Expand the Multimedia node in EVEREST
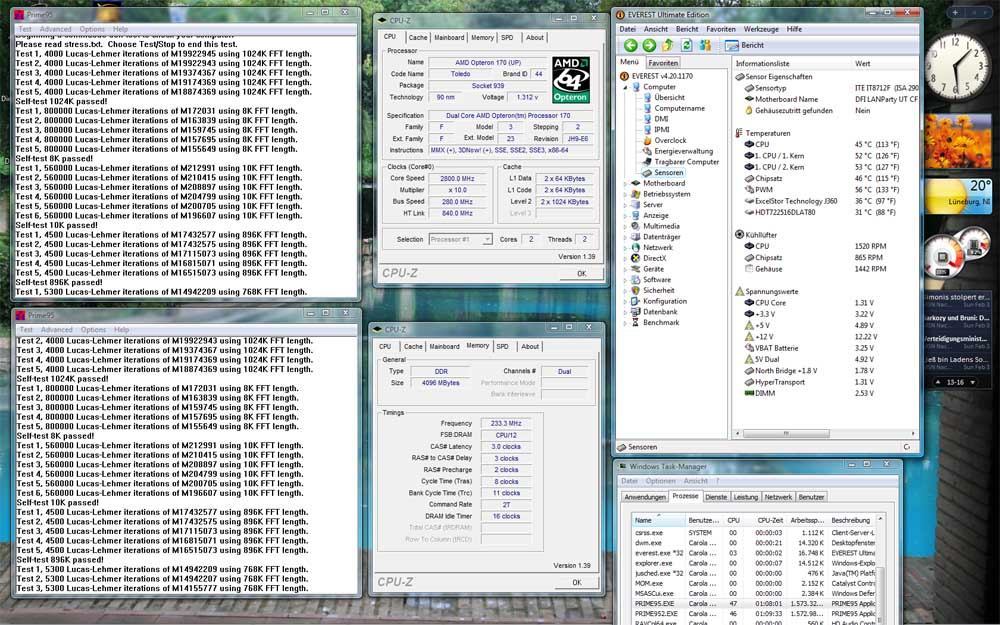1000x625 pixels. [x=625, y=226]
